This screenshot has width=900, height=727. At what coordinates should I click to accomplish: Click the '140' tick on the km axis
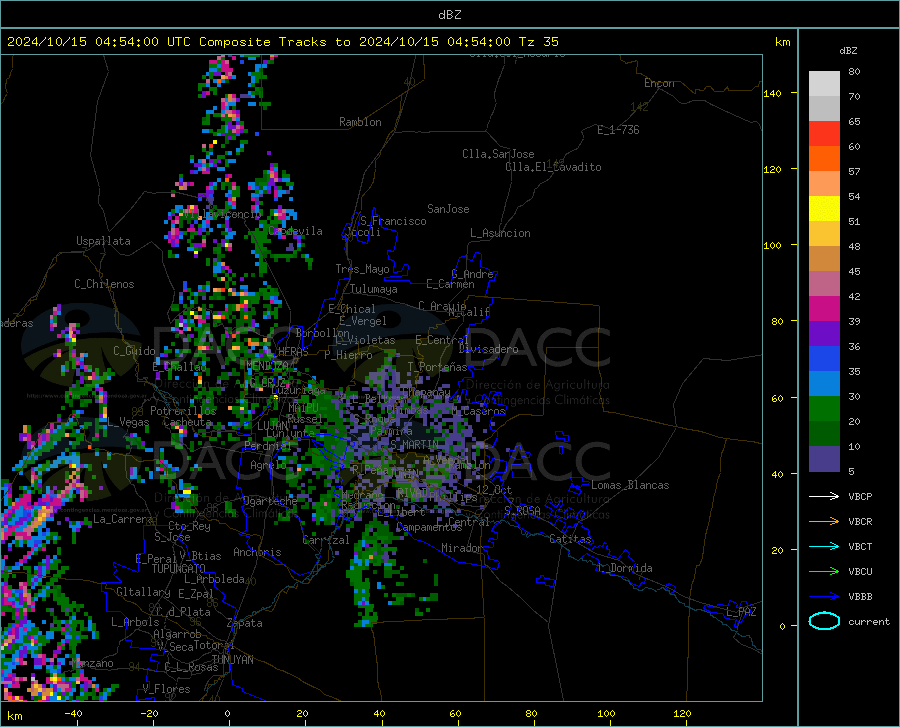tap(772, 93)
